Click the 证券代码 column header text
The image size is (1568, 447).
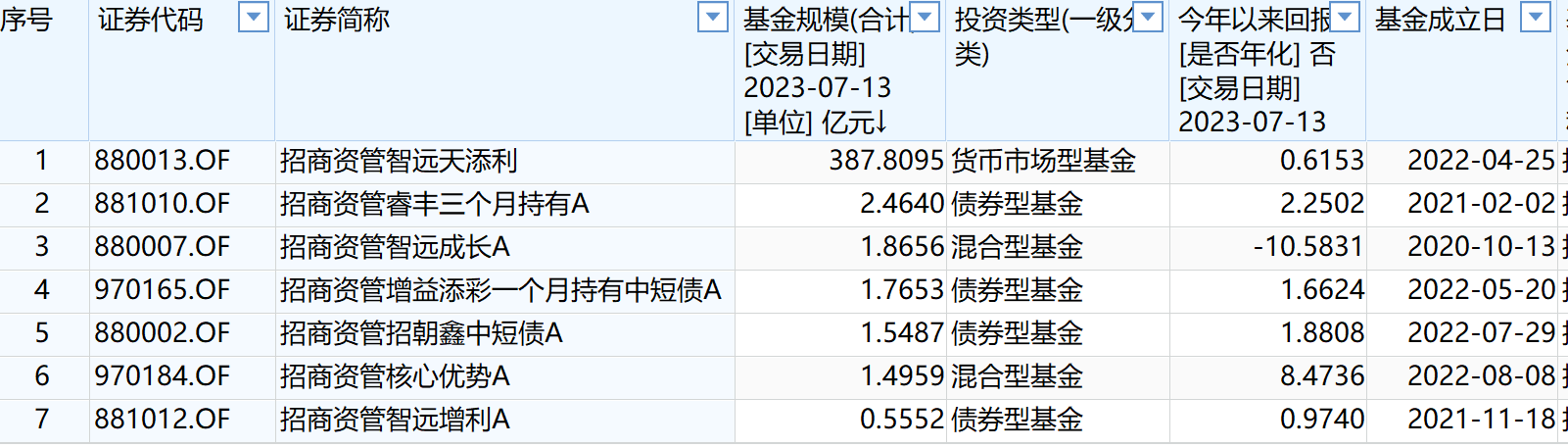point(150,20)
